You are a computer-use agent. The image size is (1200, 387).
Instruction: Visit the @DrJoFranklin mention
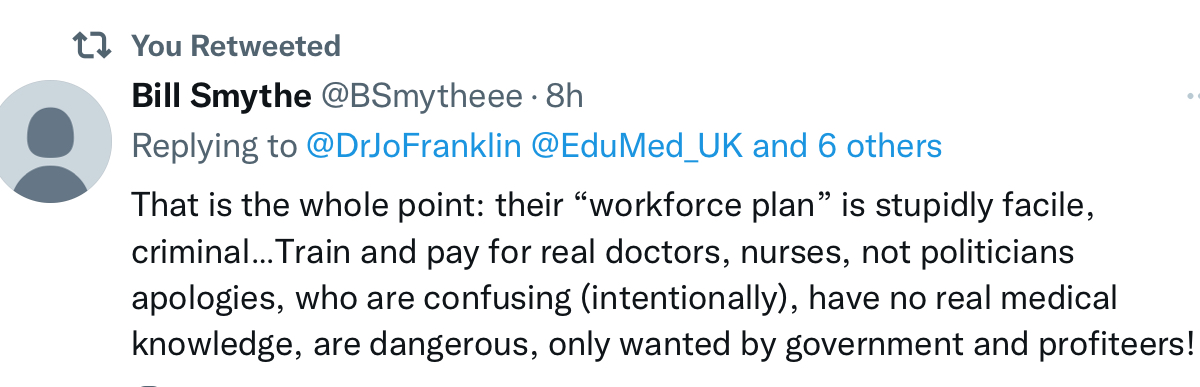(413, 147)
